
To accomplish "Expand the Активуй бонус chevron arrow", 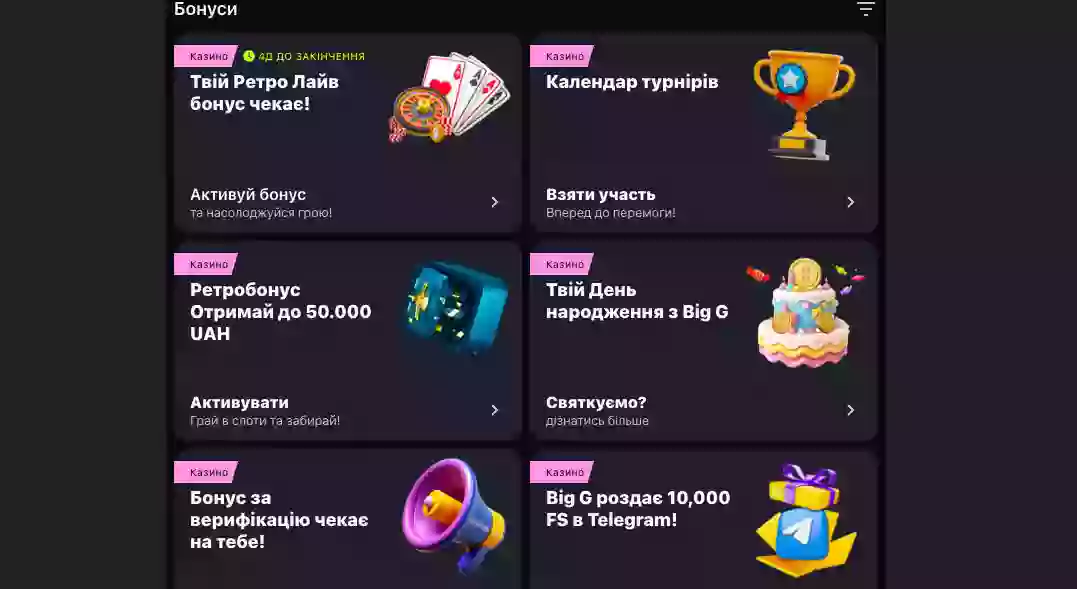I will click(x=495, y=202).
